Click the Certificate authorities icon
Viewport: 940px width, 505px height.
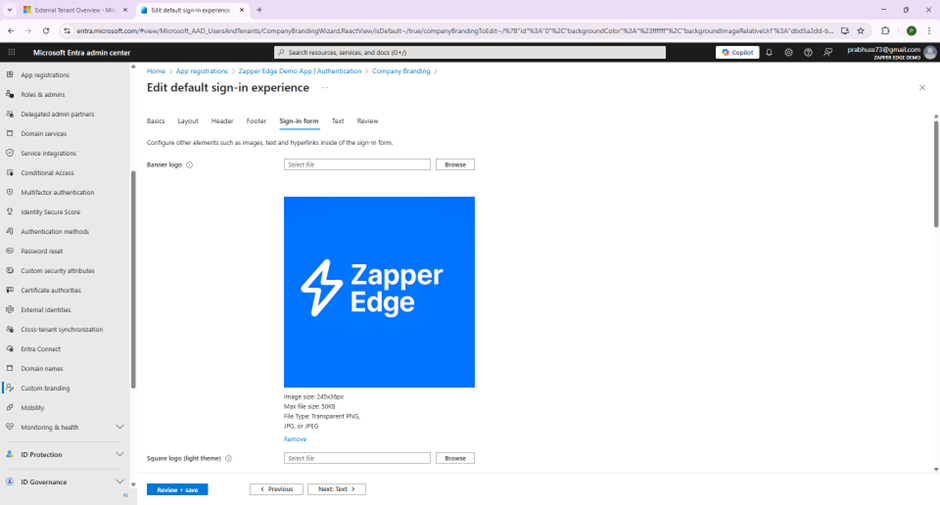10,290
